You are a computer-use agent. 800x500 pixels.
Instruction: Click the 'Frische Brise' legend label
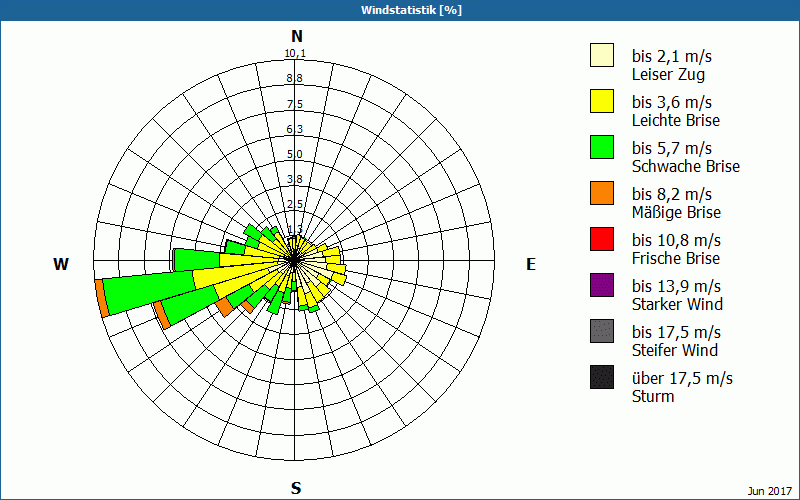click(676, 258)
